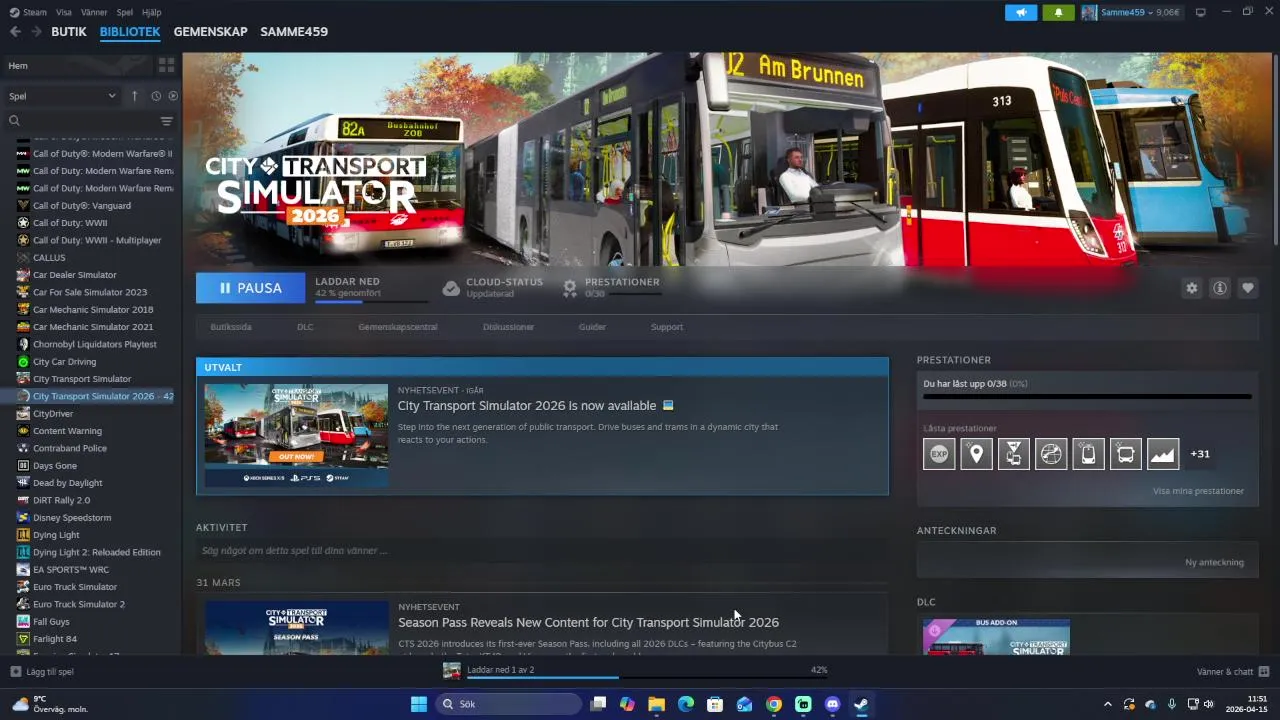Click the back navigation arrow
Screen dimensions: 1280x720
(x=15, y=32)
